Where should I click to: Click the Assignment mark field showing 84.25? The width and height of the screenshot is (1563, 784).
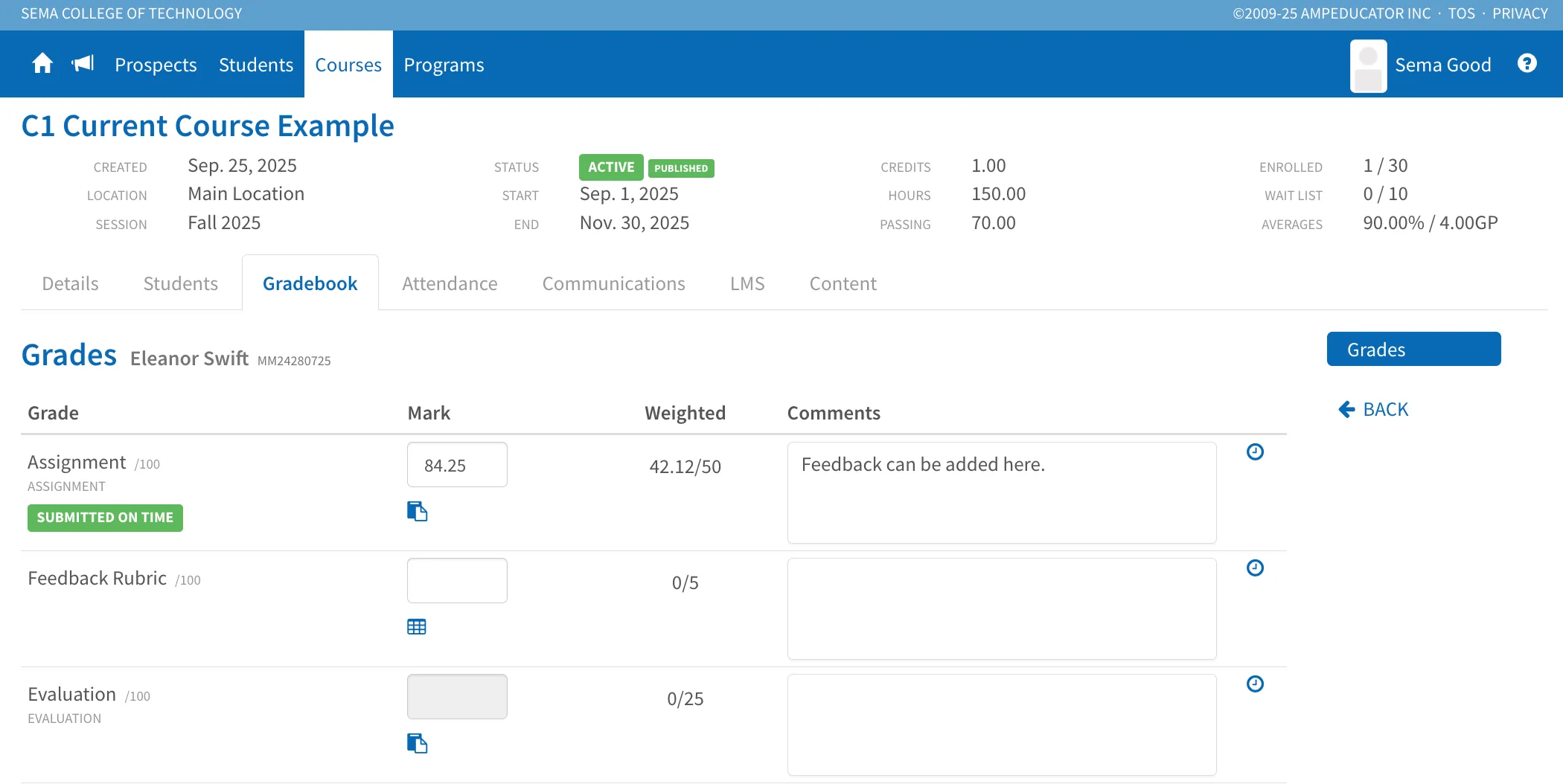tap(457, 465)
